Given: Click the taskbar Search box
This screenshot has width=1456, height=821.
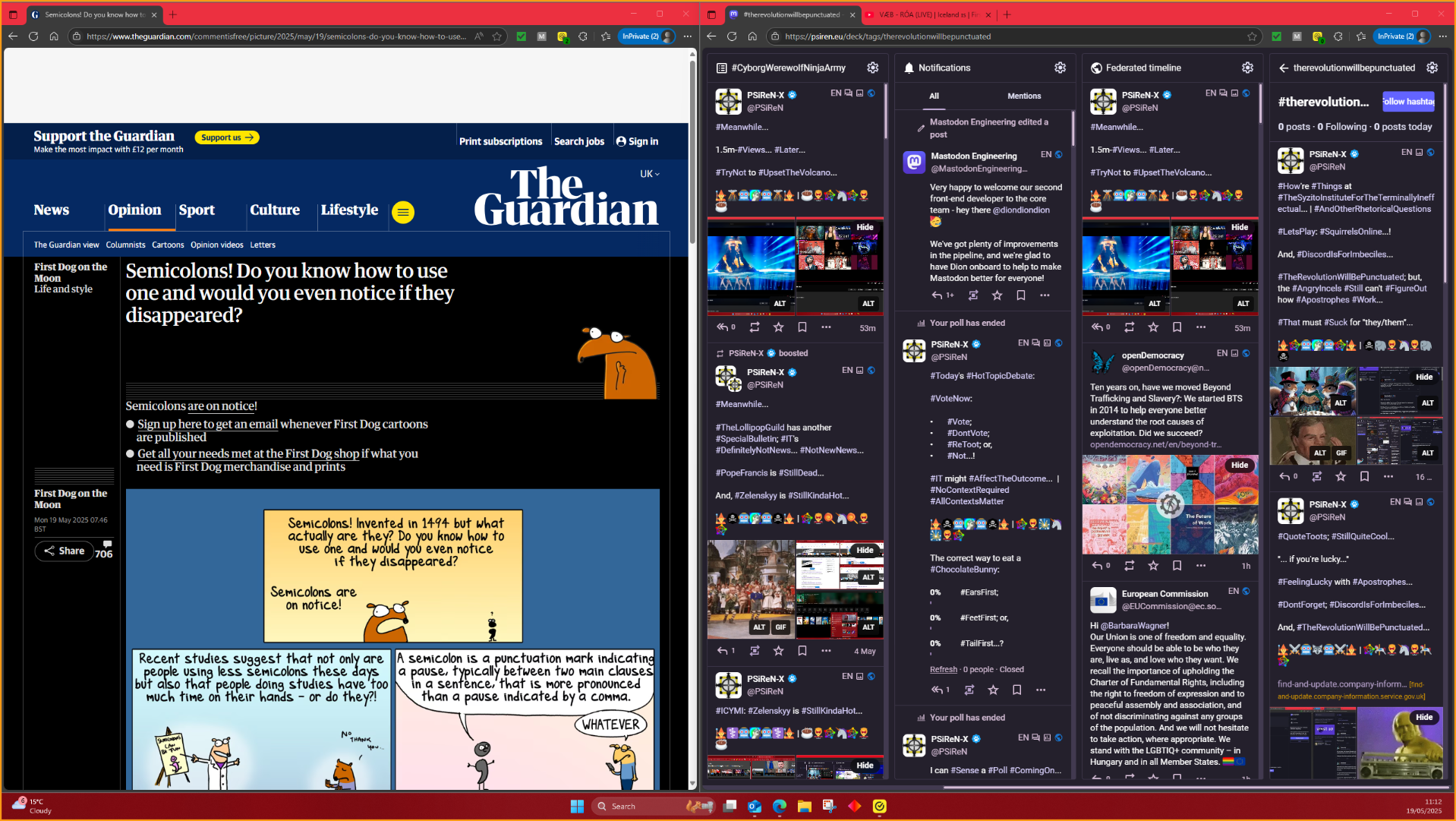Looking at the screenshot, I should click(653, 806).
